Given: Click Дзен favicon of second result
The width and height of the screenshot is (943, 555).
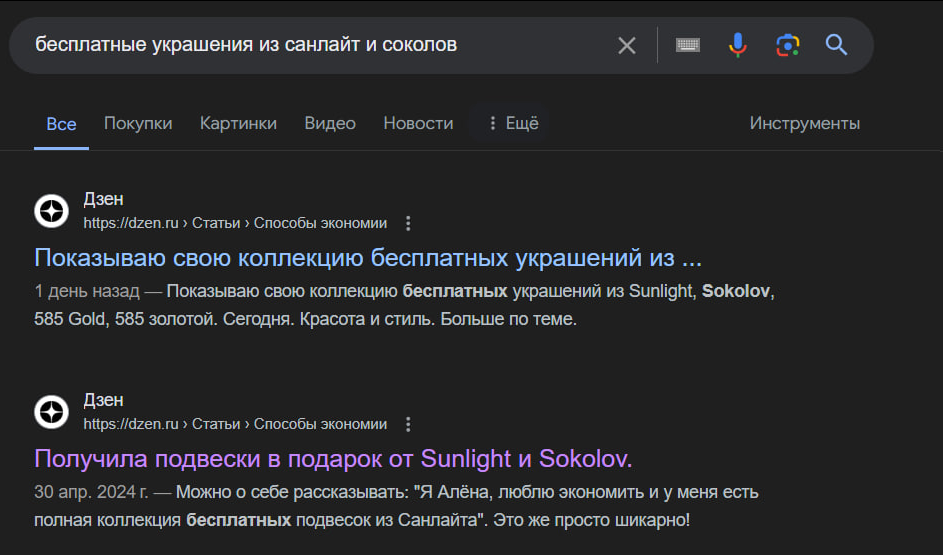Looking at the screenshot, I should pos(51,412).
